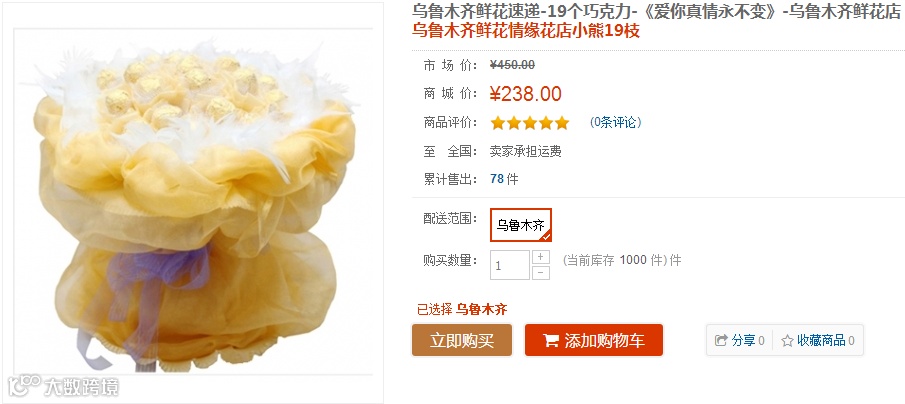
Task: Open the 0条评论 reviews link
Action: point(615,122)
